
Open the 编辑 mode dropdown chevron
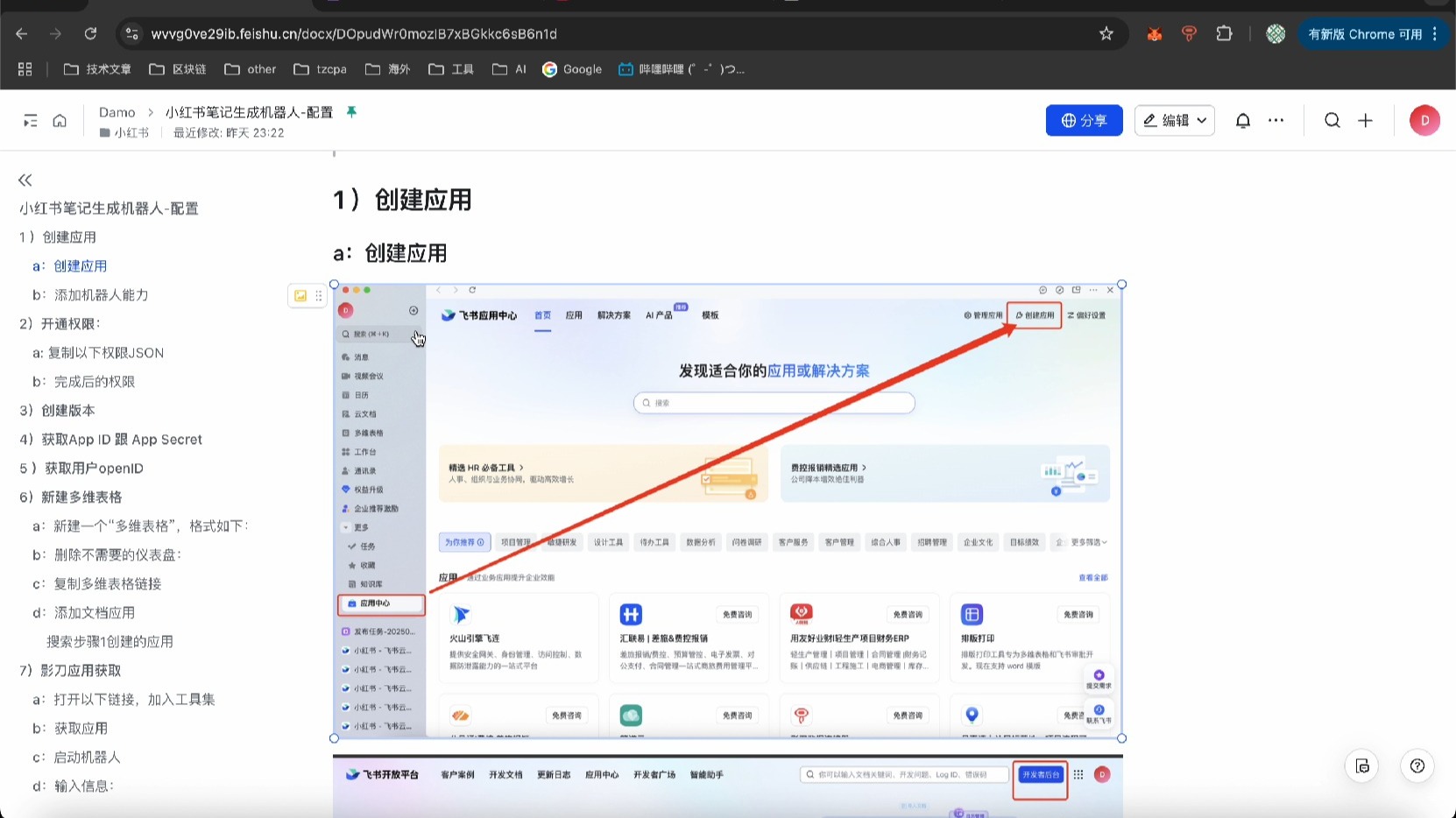pos(1201,120)
